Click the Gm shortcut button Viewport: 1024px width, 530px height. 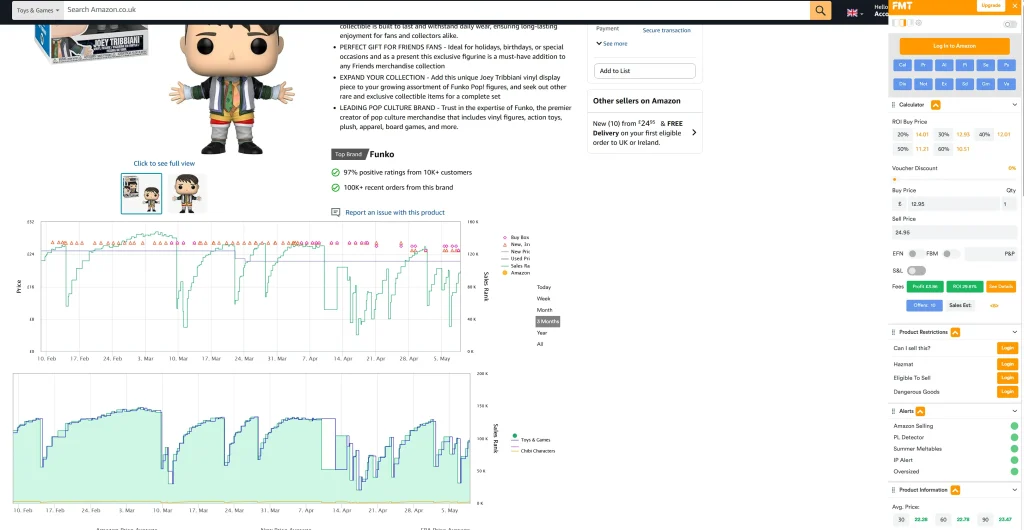tap(985, 84)
